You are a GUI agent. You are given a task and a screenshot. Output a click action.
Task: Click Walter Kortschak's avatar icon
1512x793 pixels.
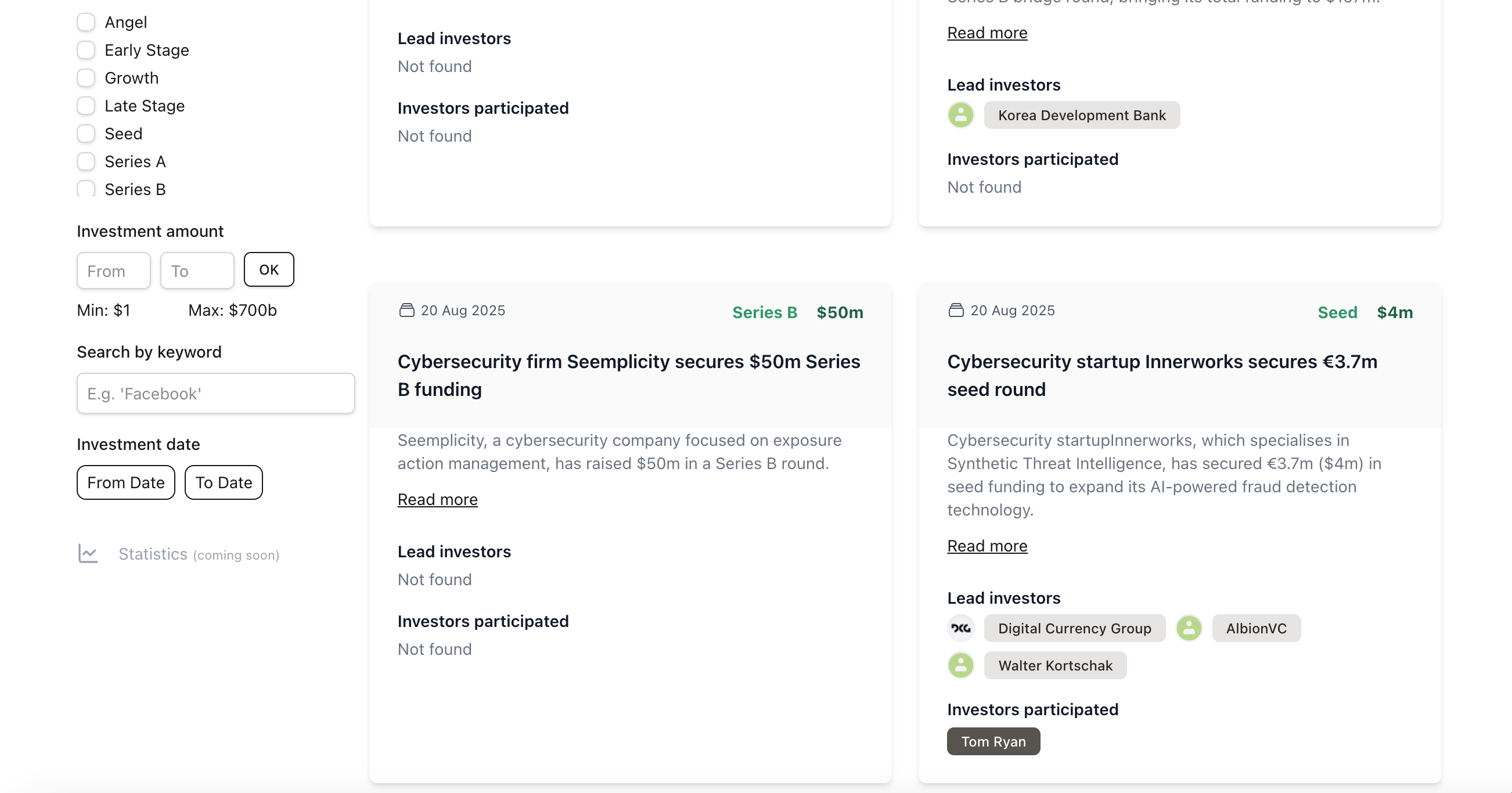[x=960, y=665]
